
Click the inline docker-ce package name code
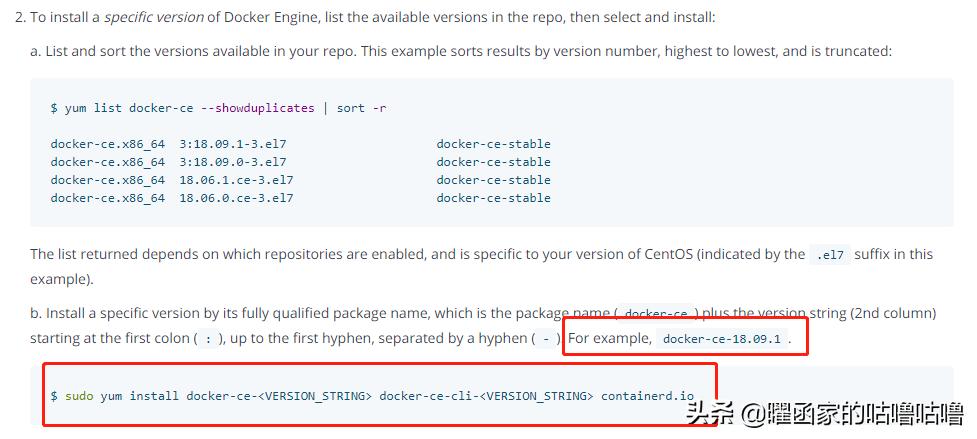tap(655, 314)
